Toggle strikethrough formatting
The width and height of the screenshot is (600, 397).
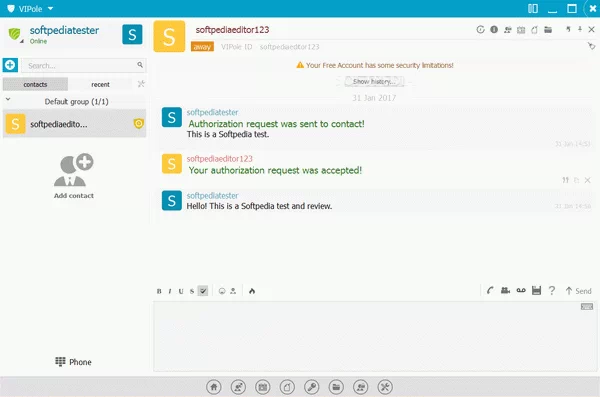pos(192,291)
